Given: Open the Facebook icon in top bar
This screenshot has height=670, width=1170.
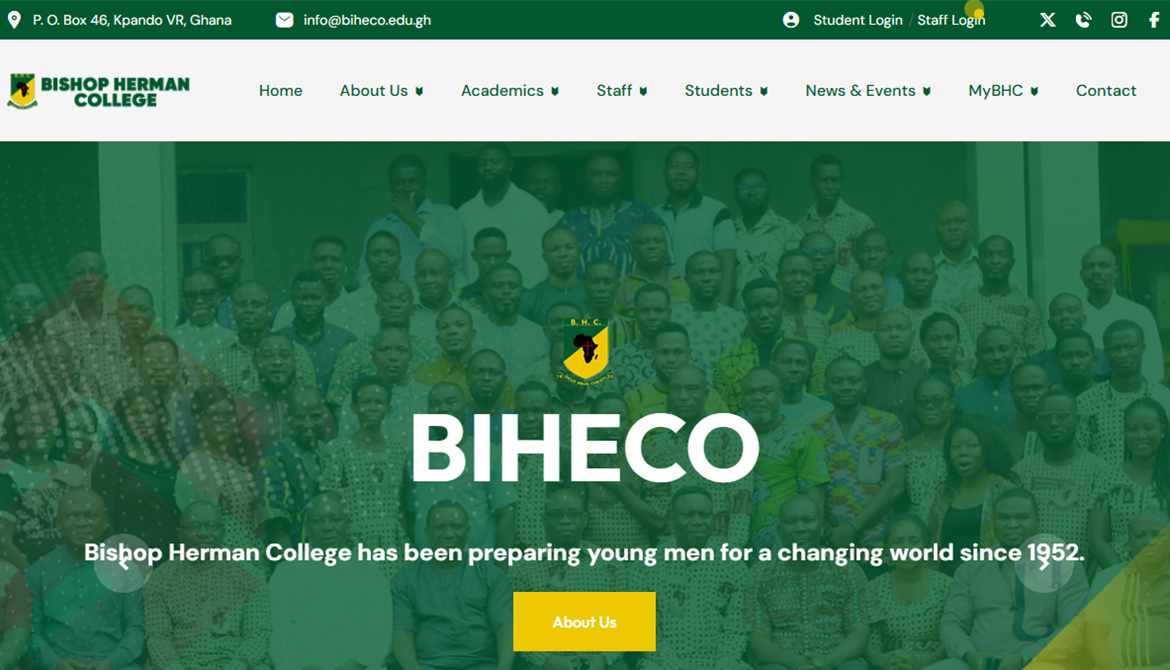Looking at the screenshot, I should coord(1154,20).
